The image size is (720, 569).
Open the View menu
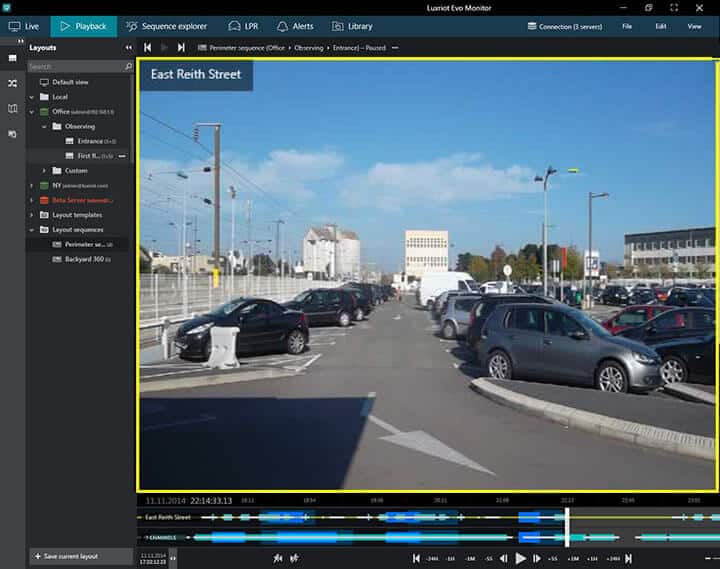click(x=694, y=26)
